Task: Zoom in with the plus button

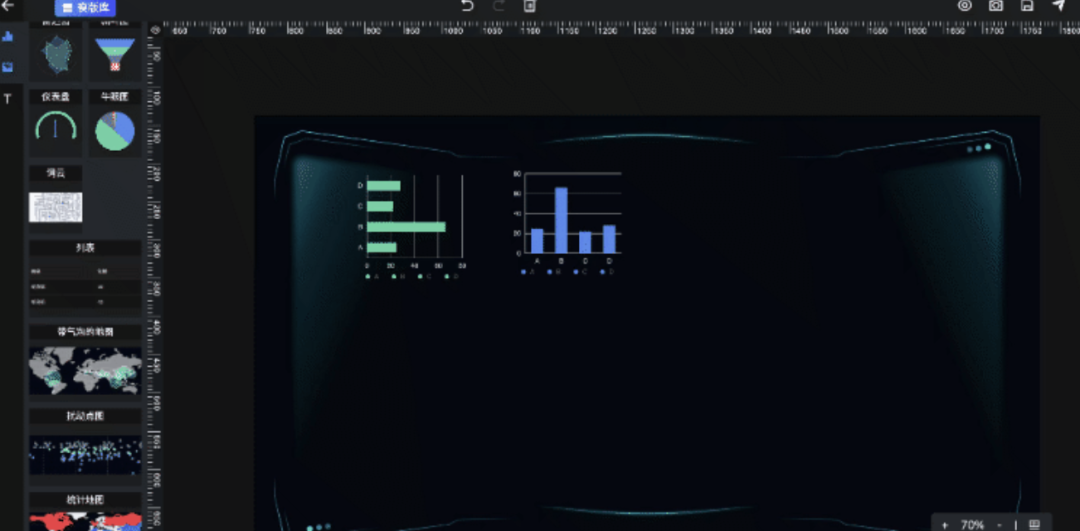Action: [944, 525]
